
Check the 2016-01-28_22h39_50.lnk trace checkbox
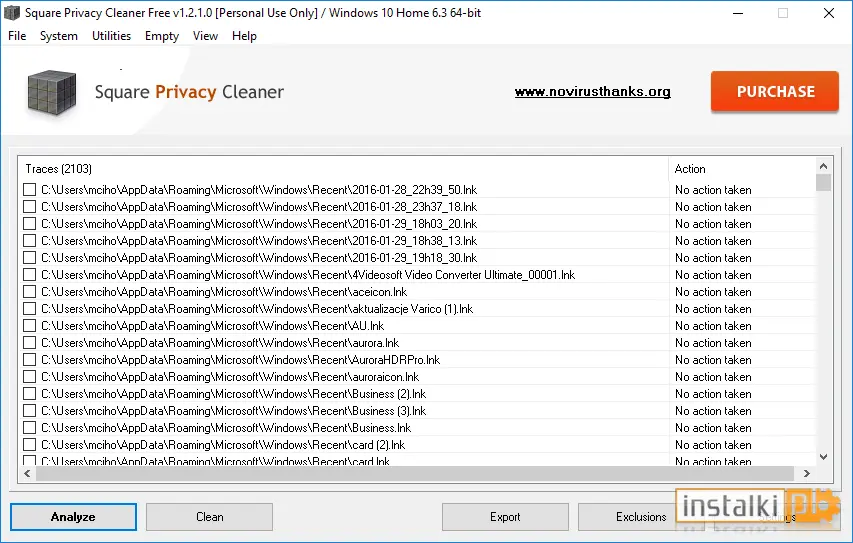(x=29, y=190)
